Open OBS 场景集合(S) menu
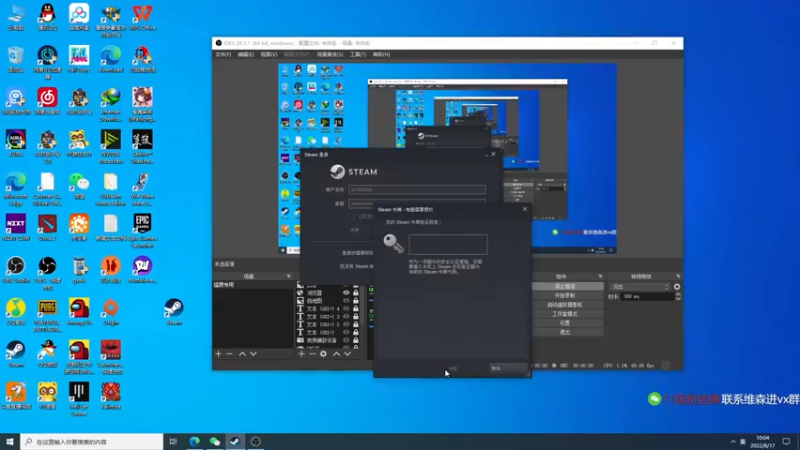This screenshot has width=800, height=450. [x=330, y=54]
